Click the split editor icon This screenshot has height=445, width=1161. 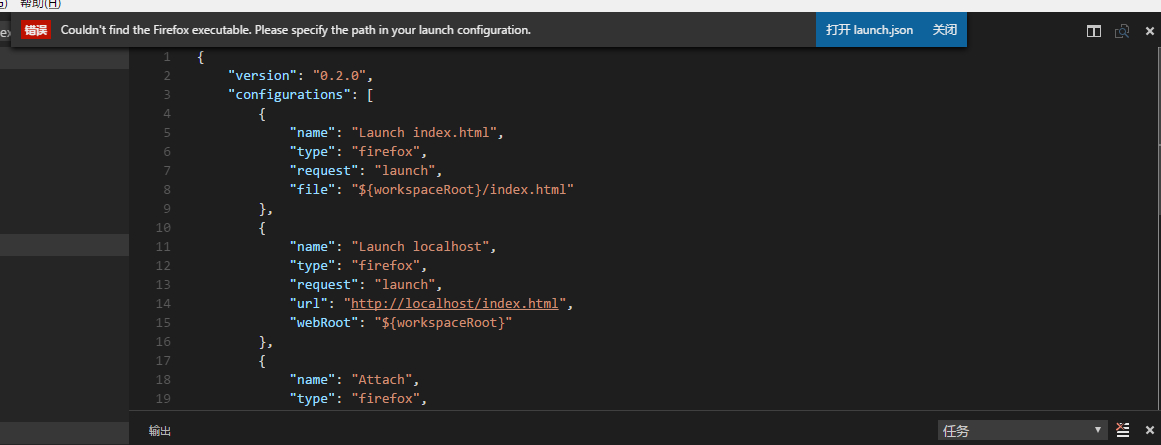(x=1094, y=31)
